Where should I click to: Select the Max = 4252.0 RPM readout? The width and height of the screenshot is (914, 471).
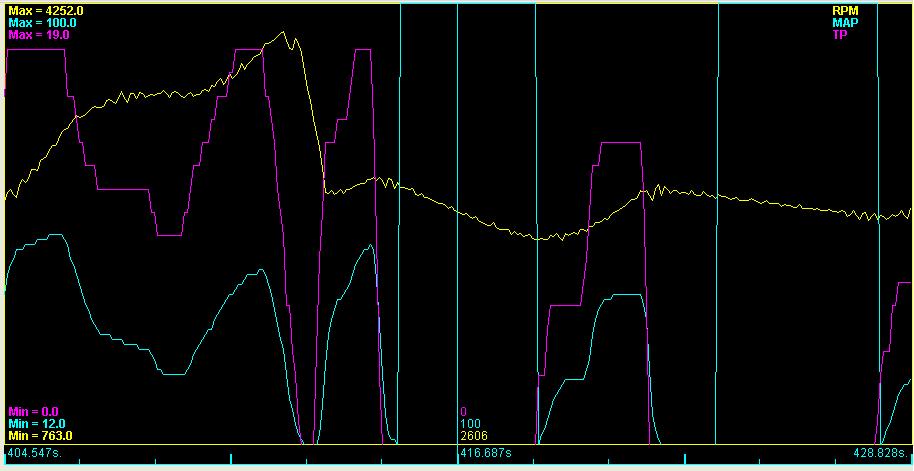pos(48,10)
